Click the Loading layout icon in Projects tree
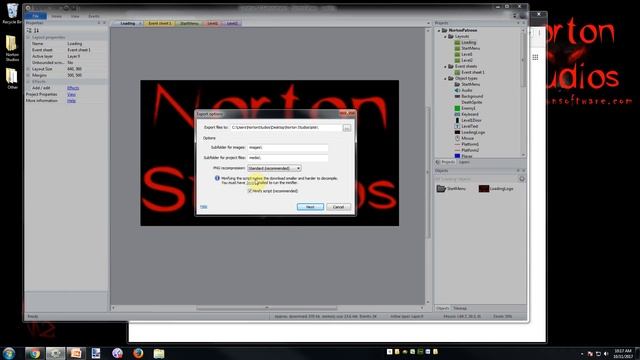Screen dimensions: 640x360 458,42
